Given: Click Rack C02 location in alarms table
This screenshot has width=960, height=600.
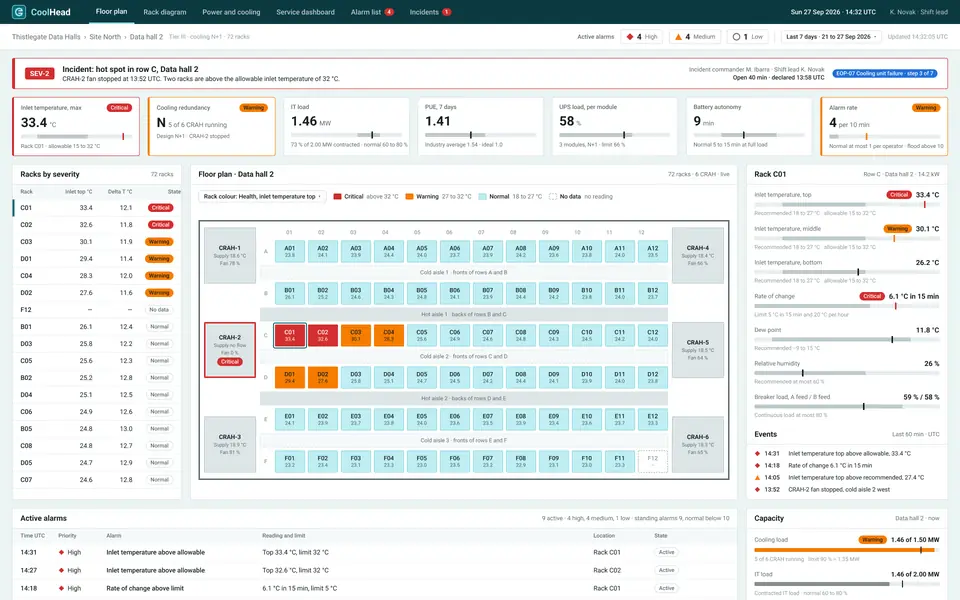Looking at the screenshot, I should (x=607, y=570).
